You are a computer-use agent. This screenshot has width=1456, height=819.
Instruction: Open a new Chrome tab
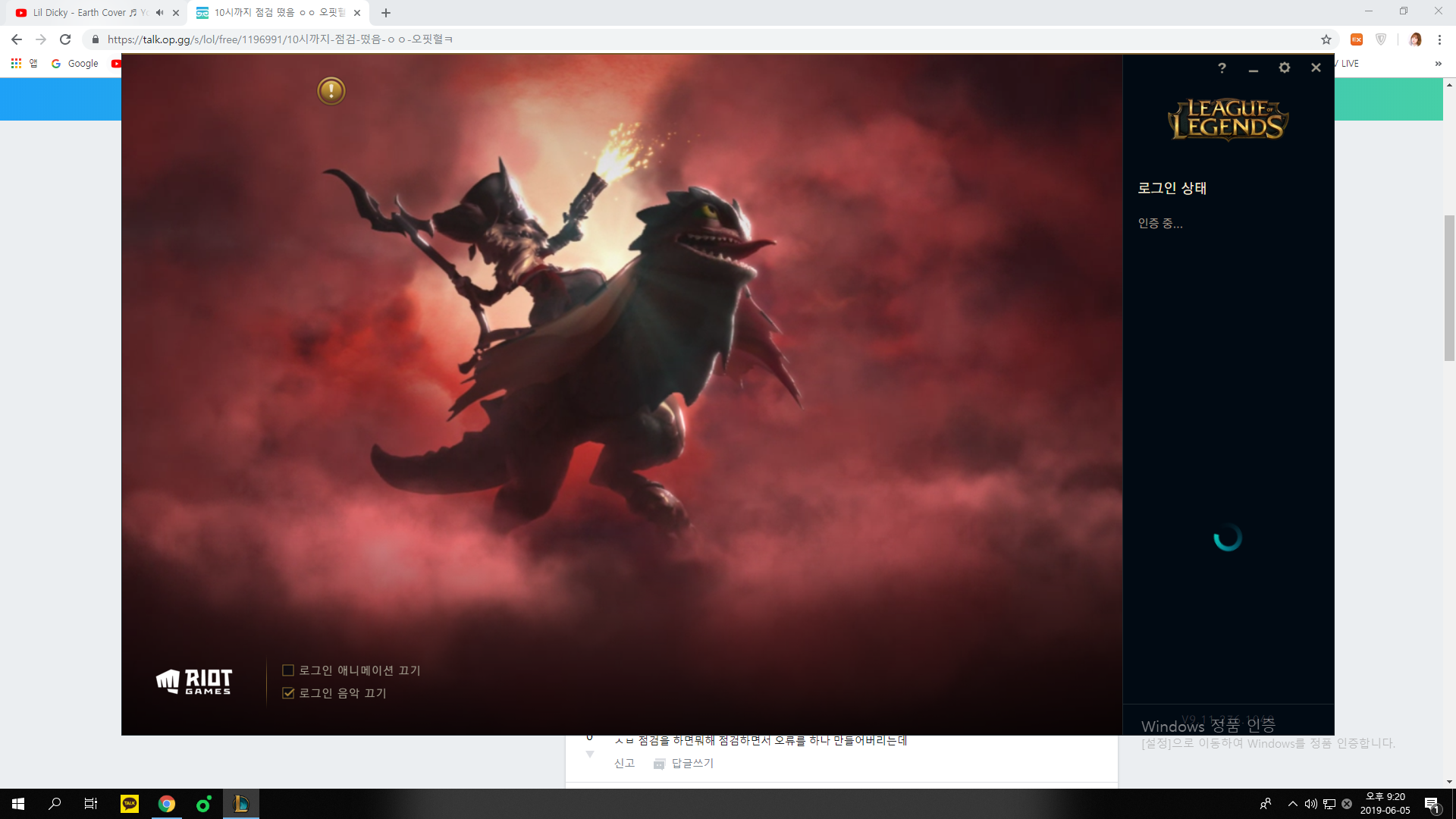click(x=386, y=13)
